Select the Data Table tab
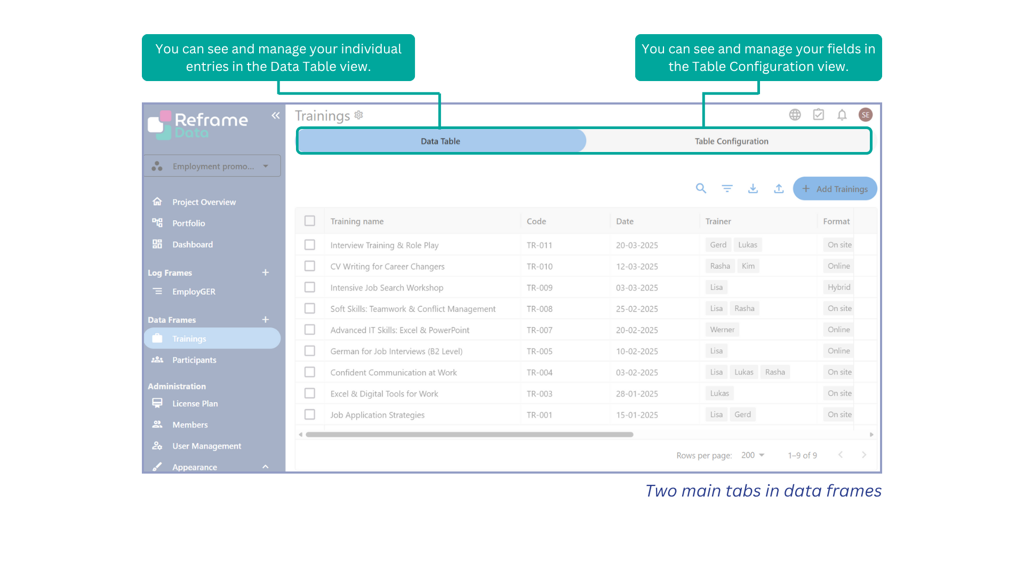1024x576 pixels. pyautogui.click(x=440, y=141)
